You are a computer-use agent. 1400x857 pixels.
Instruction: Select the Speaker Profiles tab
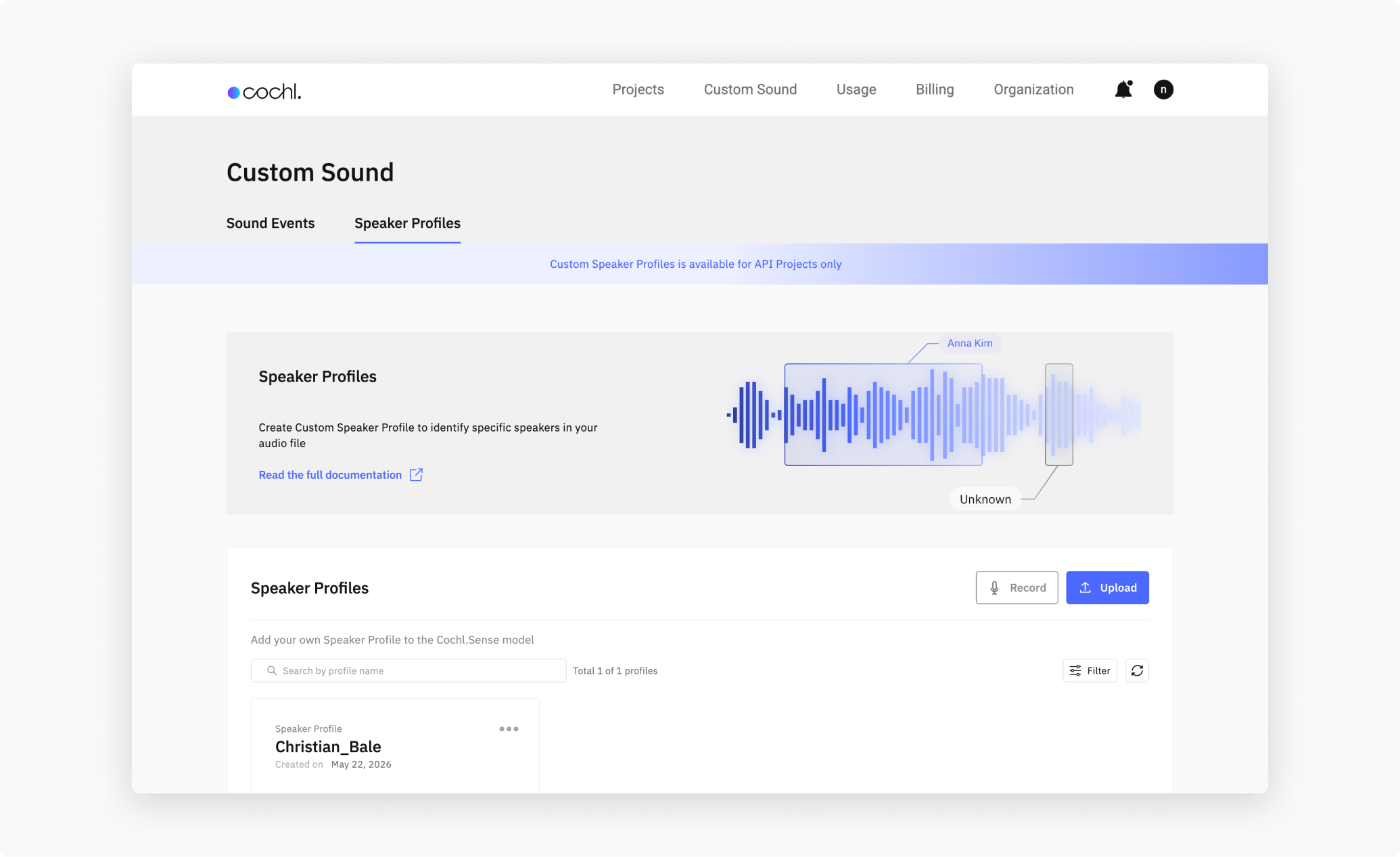pos(407,223)
